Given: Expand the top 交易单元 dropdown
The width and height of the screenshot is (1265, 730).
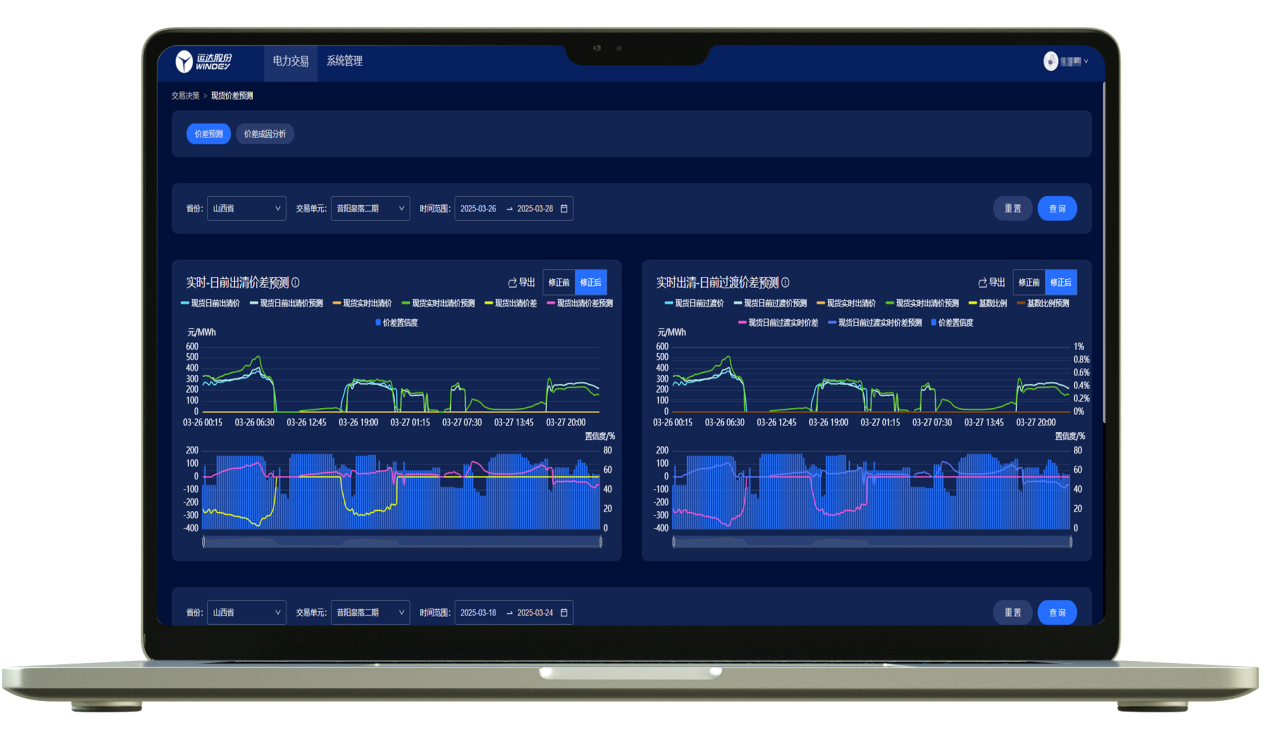Looking at the screenshot, I should 370,209.
